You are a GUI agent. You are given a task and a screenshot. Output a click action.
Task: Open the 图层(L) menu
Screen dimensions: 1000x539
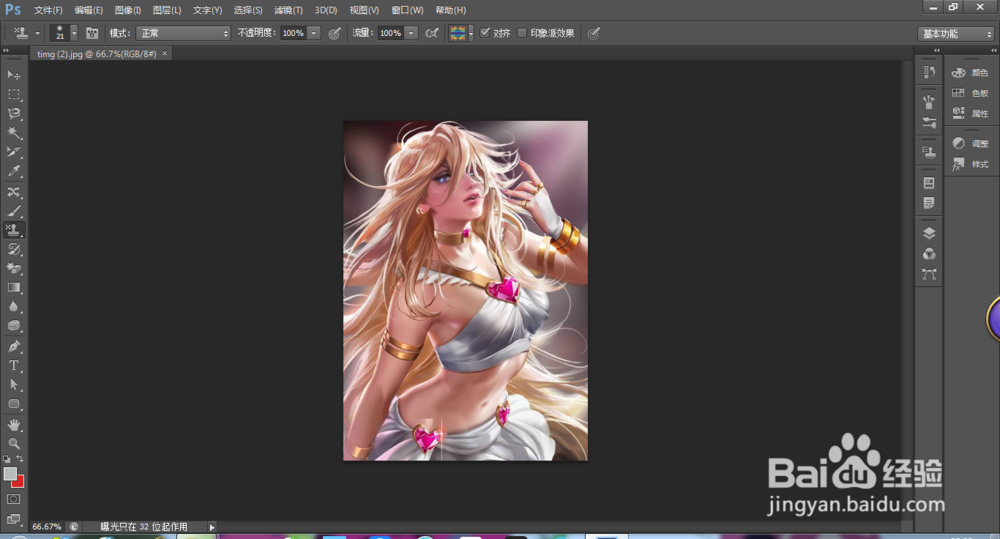[x=167, y=10]
